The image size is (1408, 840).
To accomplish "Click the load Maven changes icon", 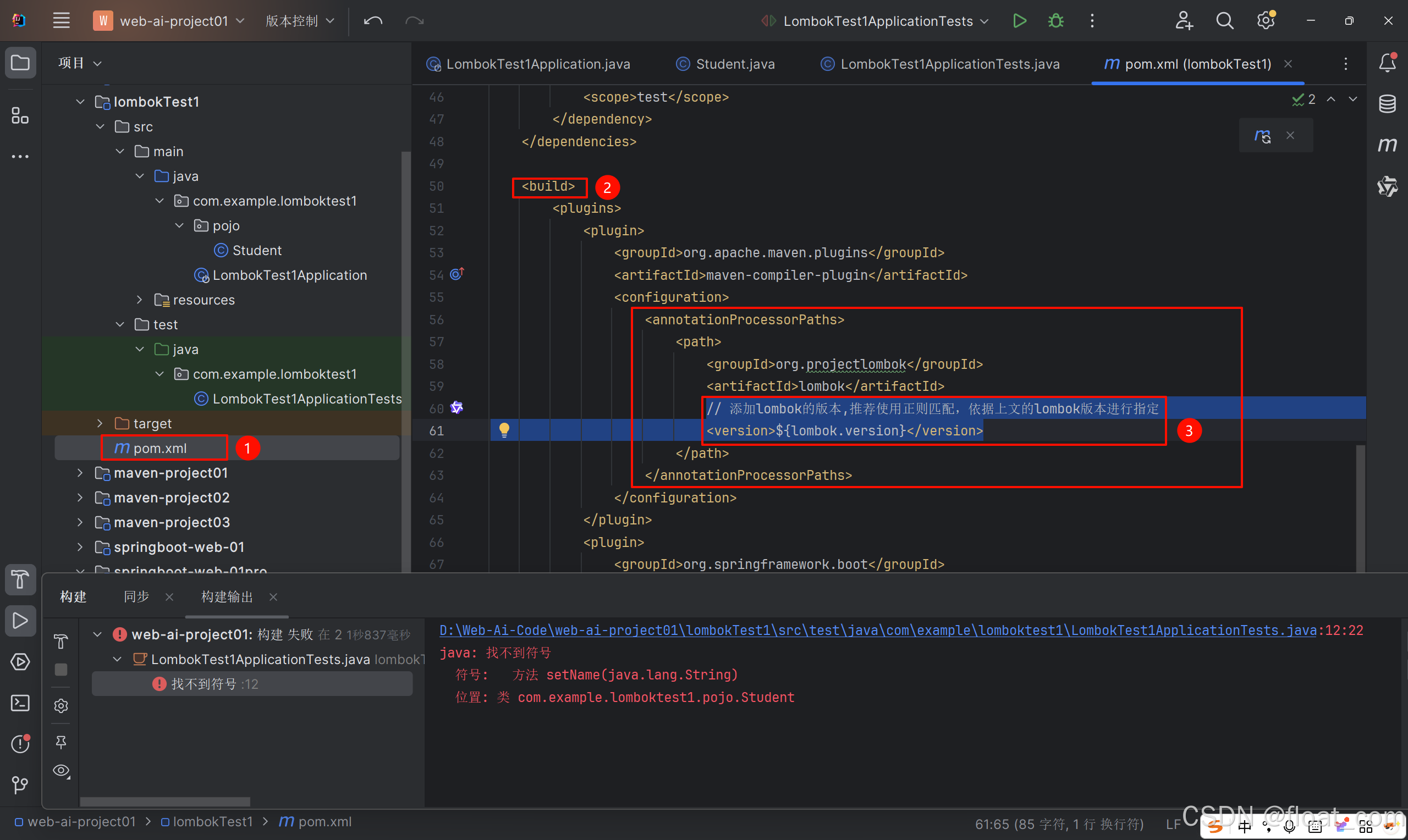I will coord(1262,136).
